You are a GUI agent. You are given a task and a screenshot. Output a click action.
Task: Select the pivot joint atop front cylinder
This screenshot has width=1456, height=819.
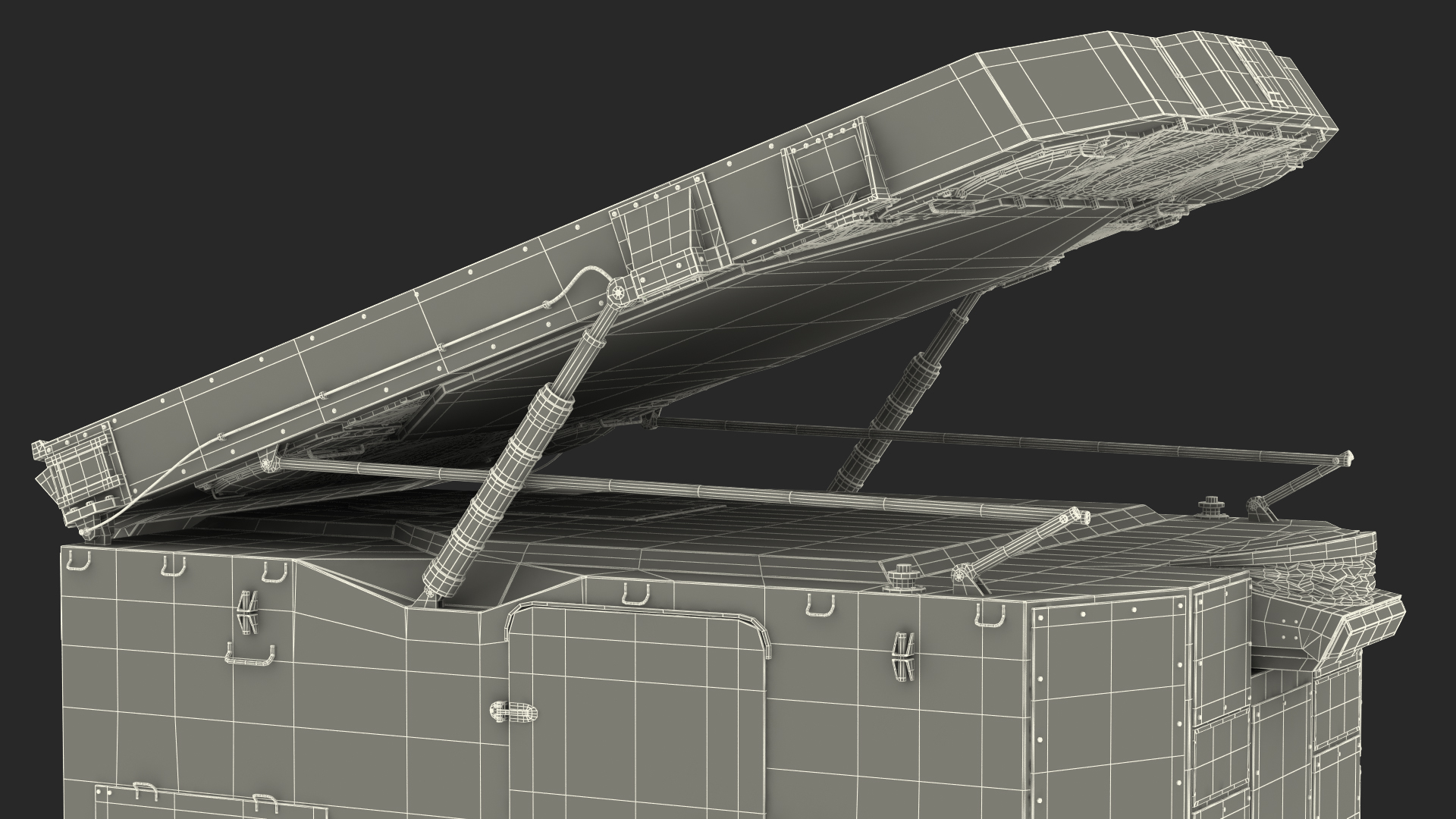coord(617,292)
